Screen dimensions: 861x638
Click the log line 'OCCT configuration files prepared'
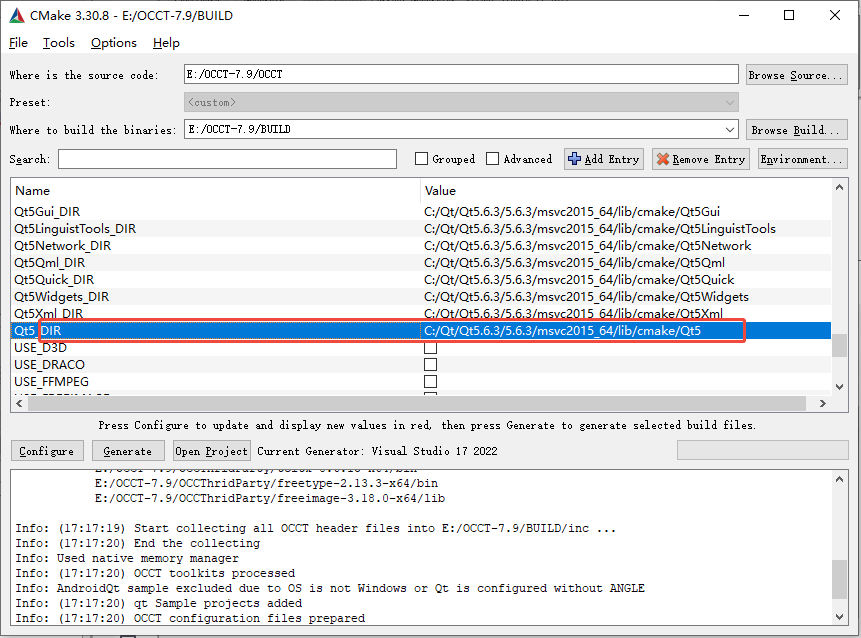190,618
